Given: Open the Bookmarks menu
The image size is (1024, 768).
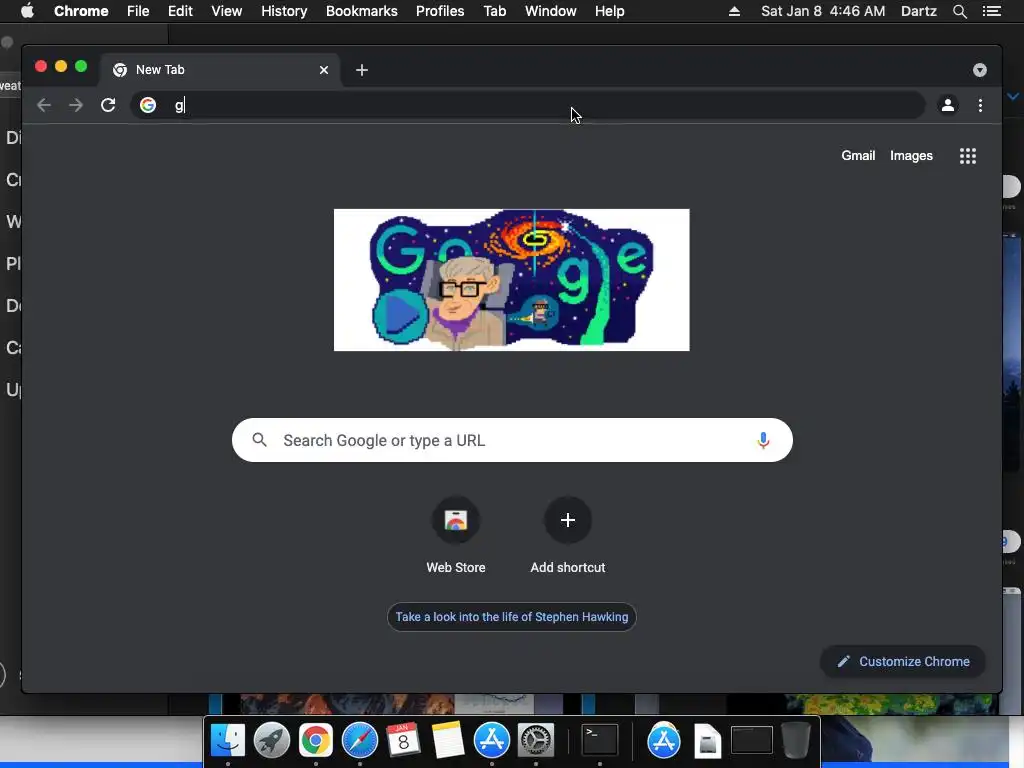Looking at the screenshot, I should [x=362, y=11].
